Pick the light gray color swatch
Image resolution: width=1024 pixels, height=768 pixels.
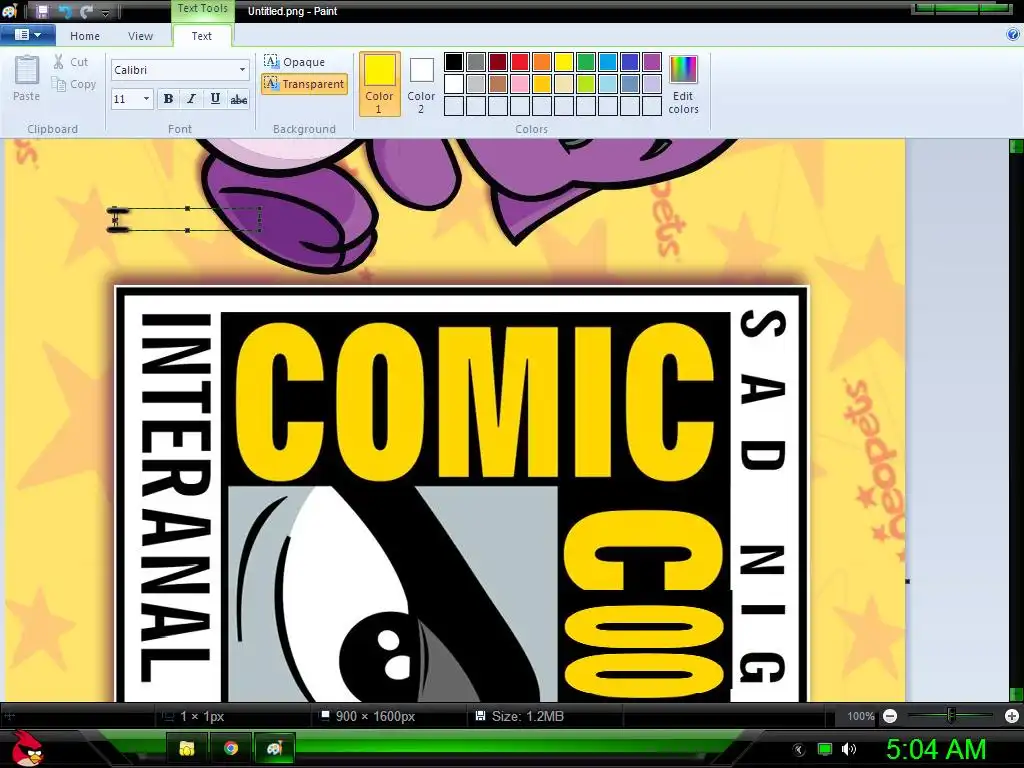pos(476,84)
